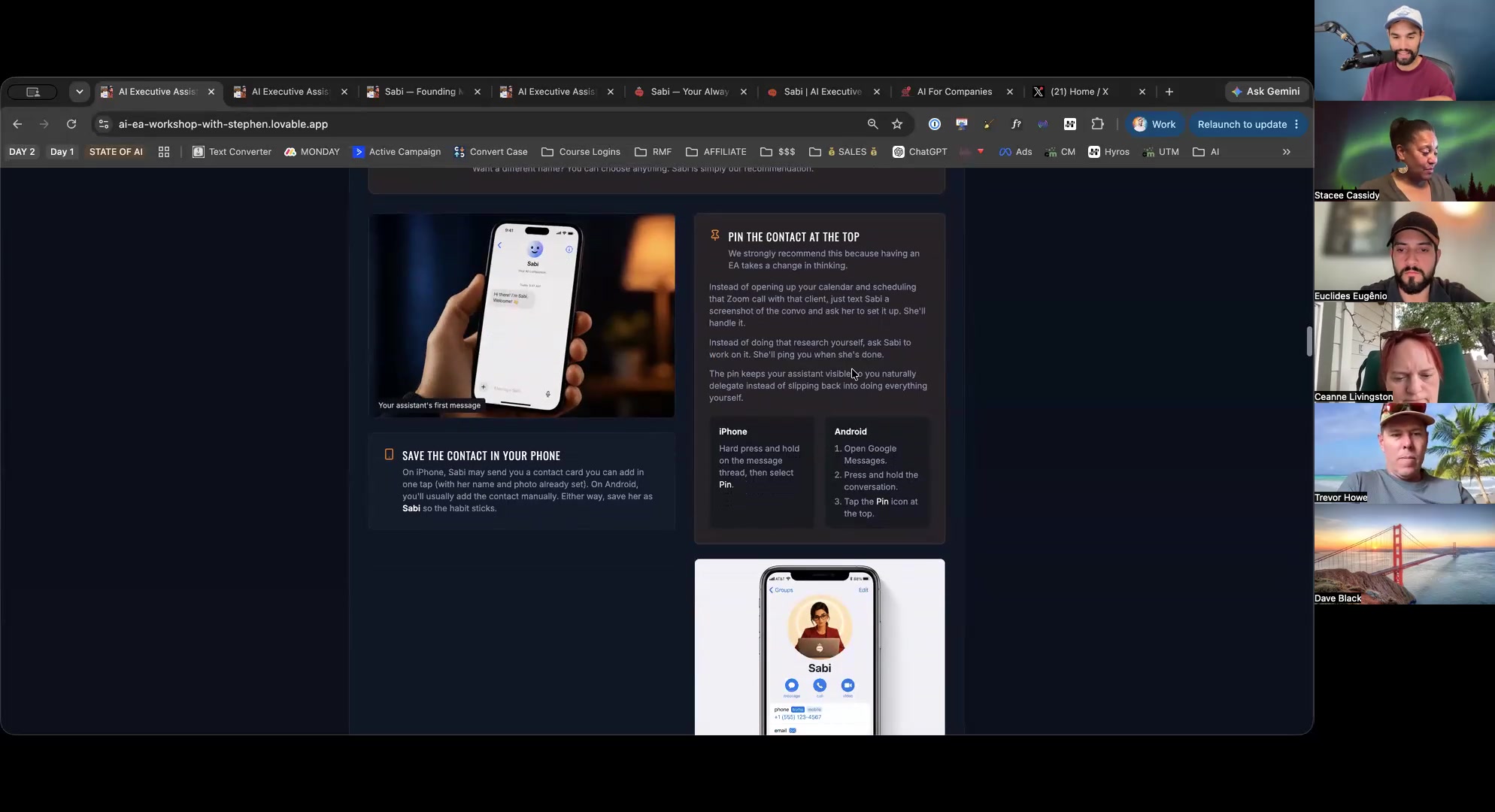
Task: Select Dave Black's video tile
Action: click(1405, 554)
